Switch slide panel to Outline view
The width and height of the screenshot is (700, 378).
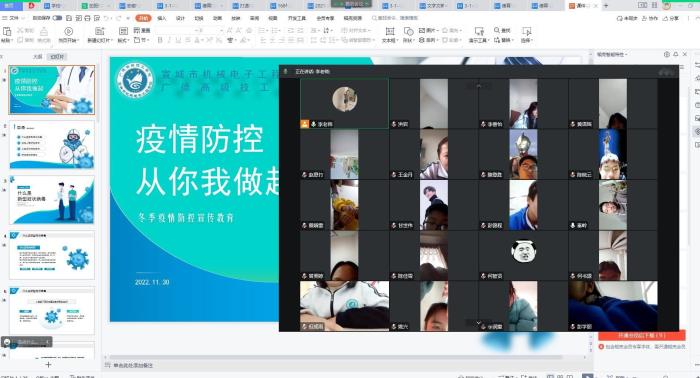(x=38, y=57)
